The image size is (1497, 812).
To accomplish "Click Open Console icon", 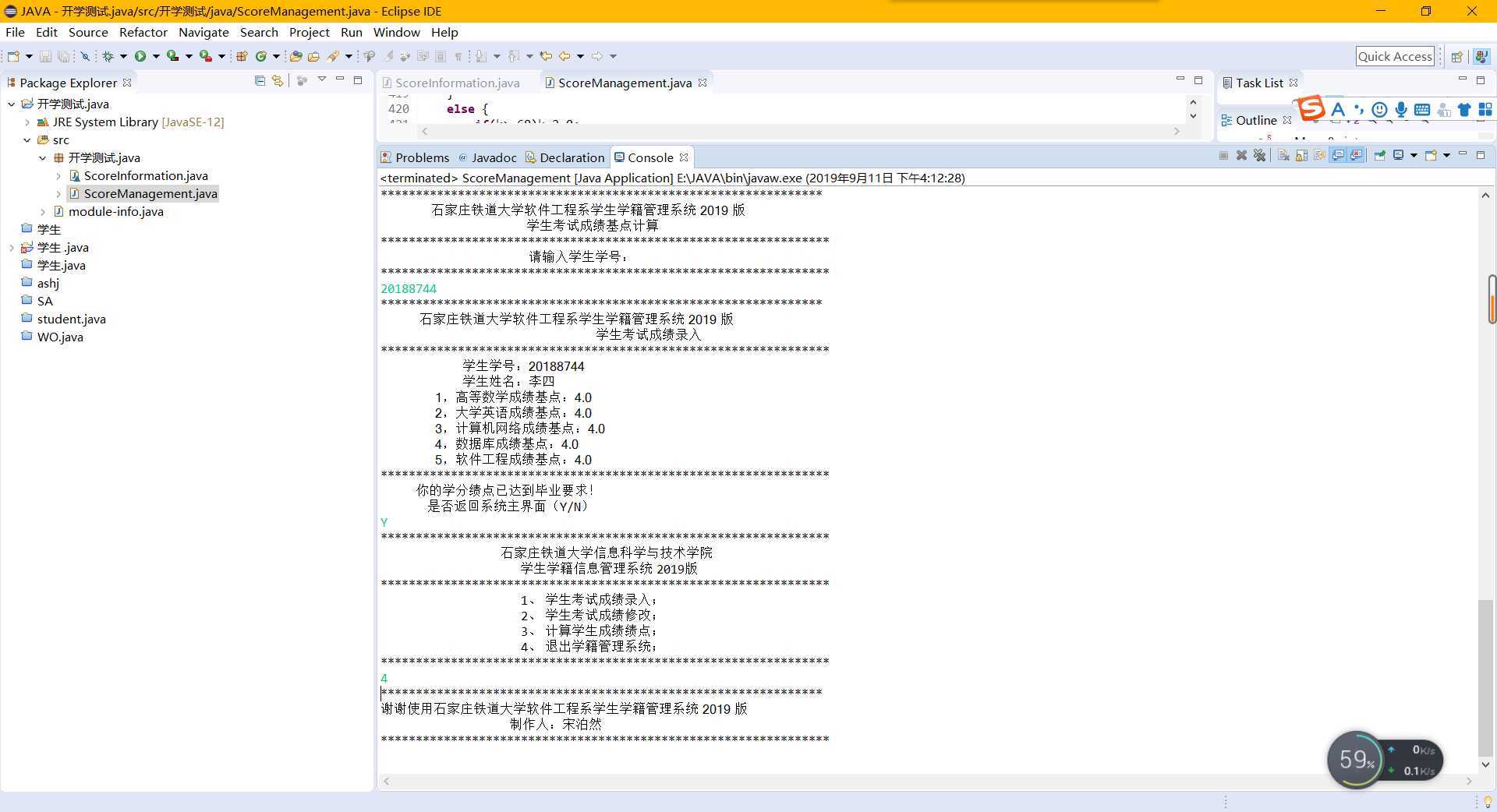I will (x=1431, y=155).
